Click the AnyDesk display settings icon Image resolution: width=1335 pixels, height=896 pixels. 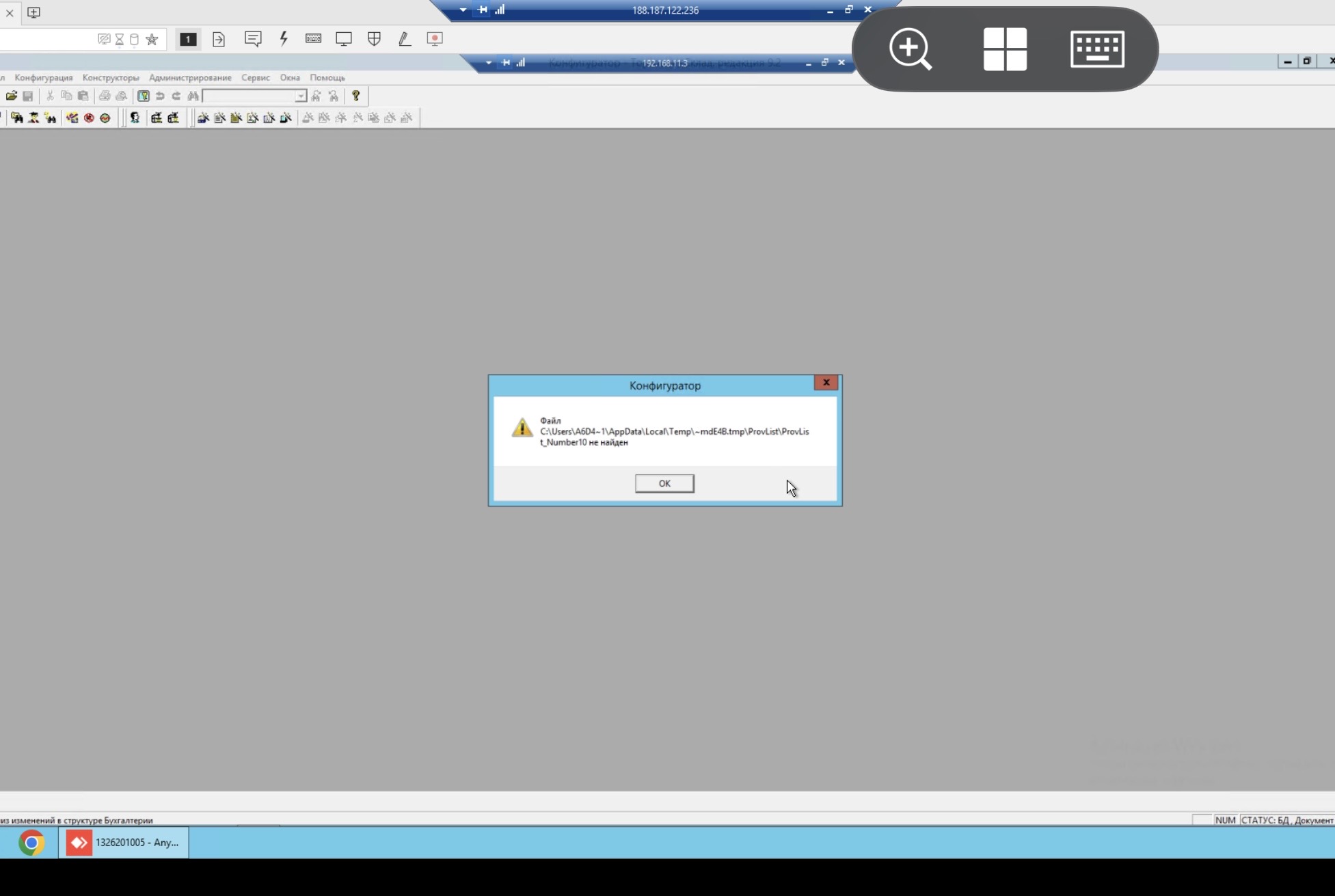(x=343, y=39)
